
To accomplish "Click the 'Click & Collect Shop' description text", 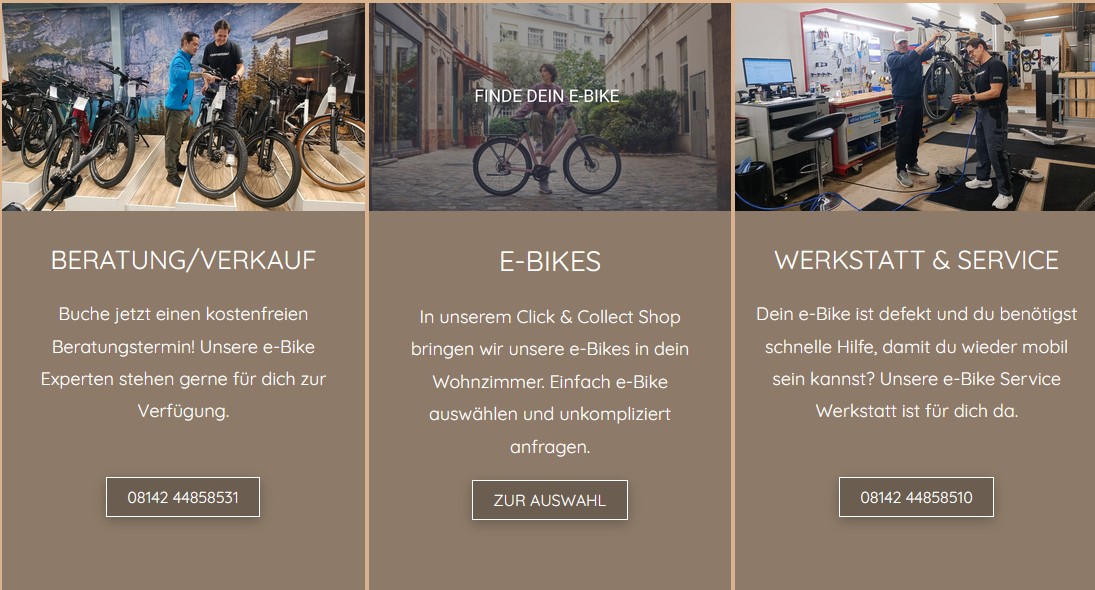I will (x=550, y=381).
